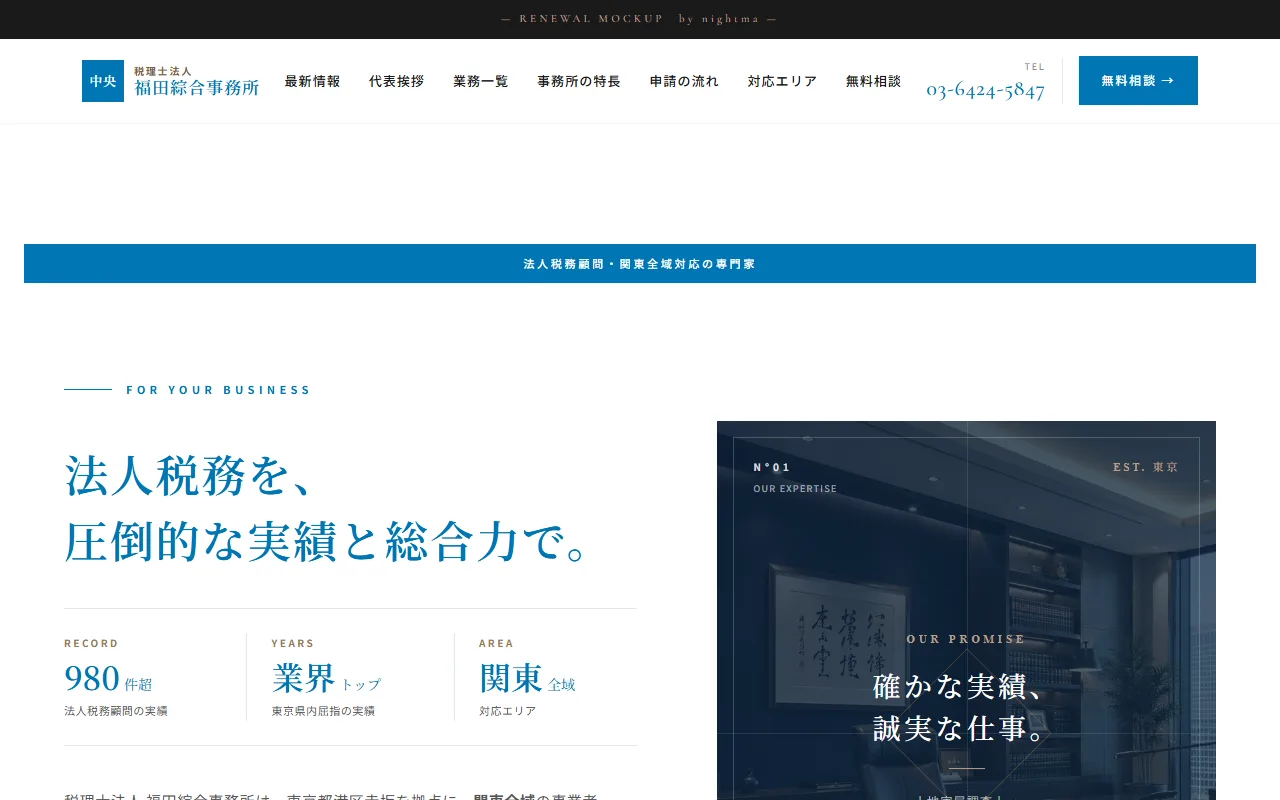The width and height of the screenshot is (1280, 800).
Task: Choose 対応エリア in top navigation
Action: pyautogui.click(x=782, y=81)
